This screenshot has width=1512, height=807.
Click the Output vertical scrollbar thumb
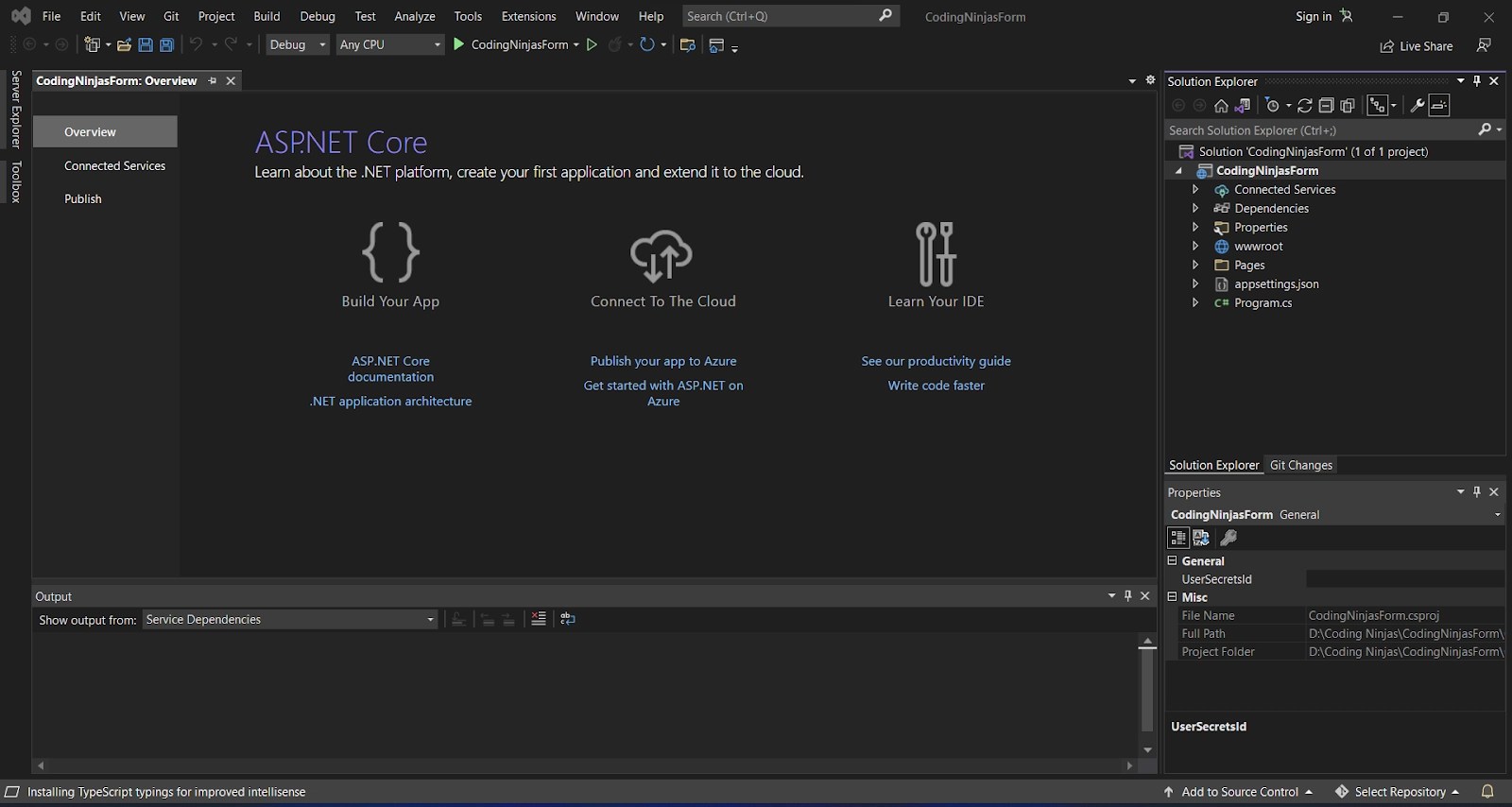(x=1147, y=690)
